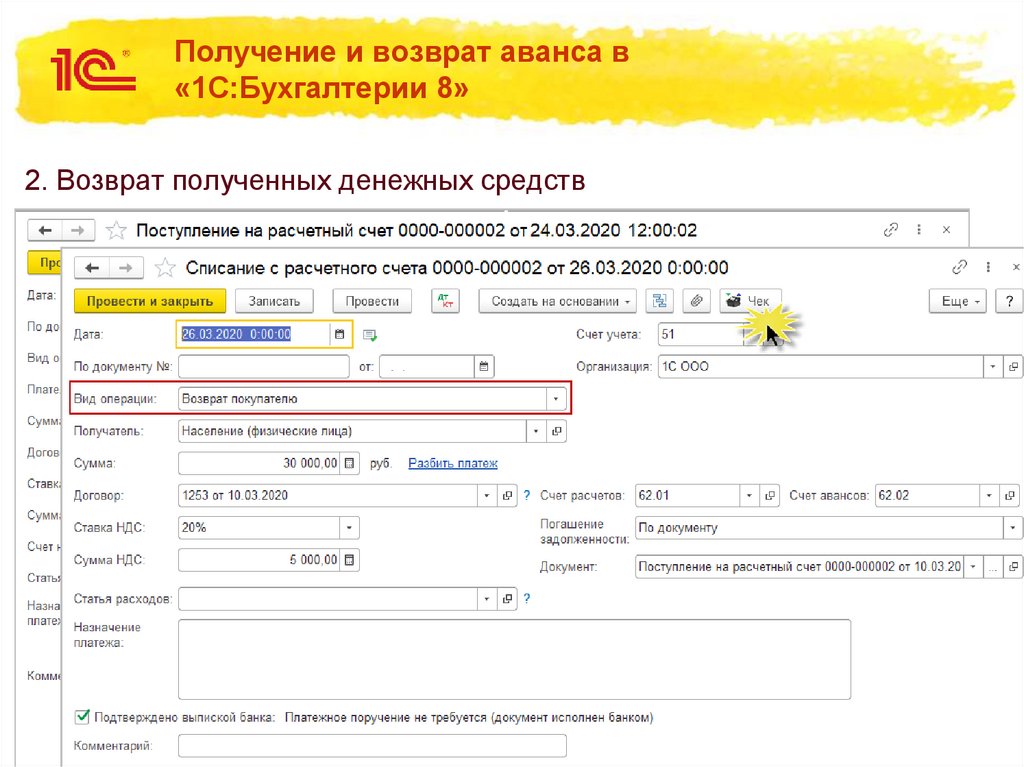The height and width of the screenshot is (767, 1024).
Task: Open Счет расчетов account with open icon
Action: pyautogui.click(x=770, y=495)
